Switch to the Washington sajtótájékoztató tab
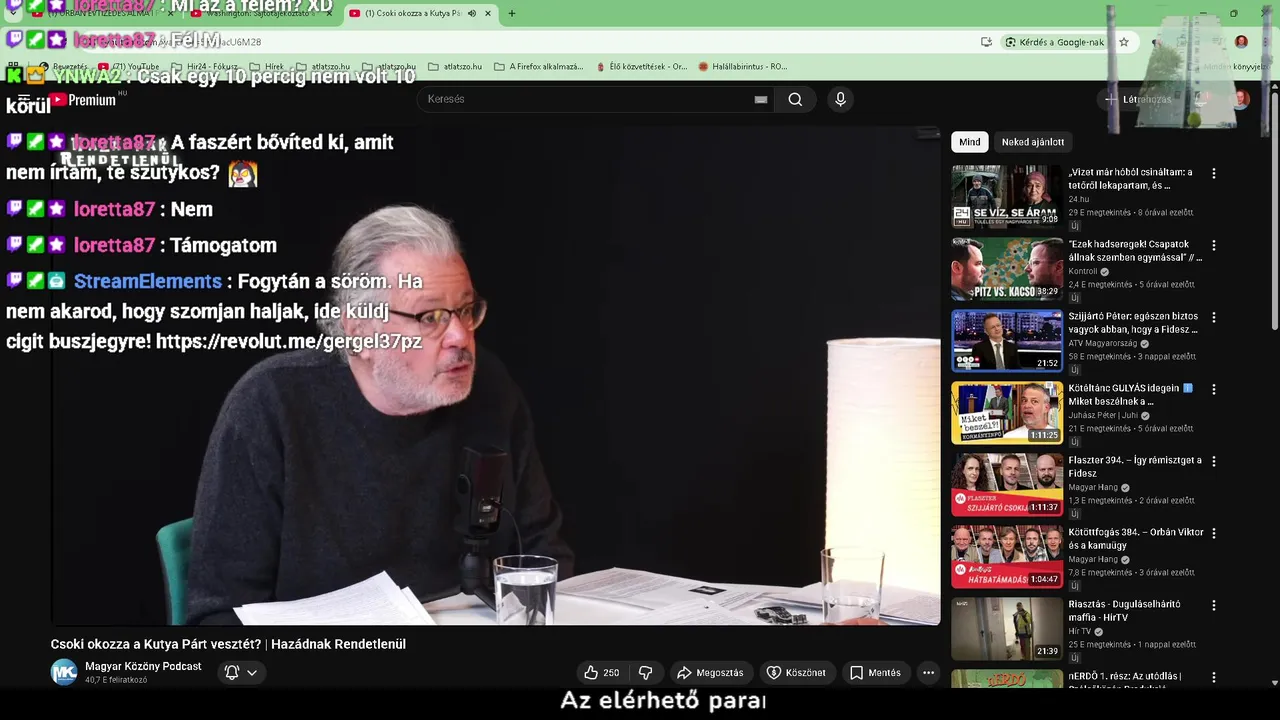The height and width of the screenshot is (720, 1280). pos(260,14)
